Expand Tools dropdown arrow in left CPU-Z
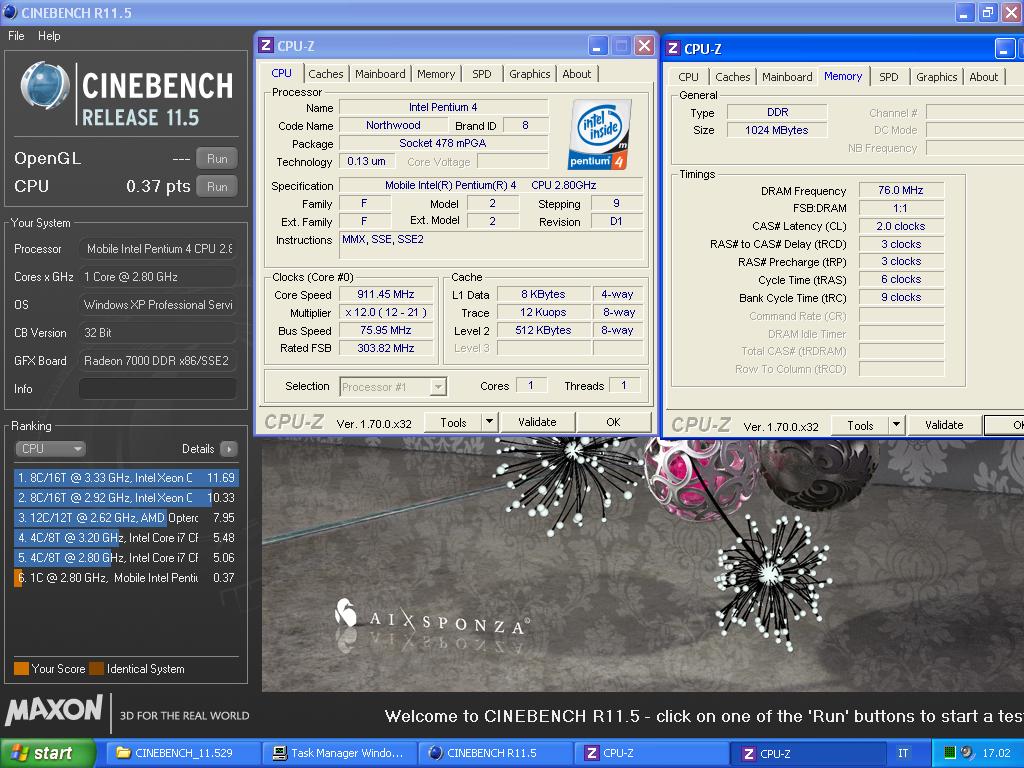The image size is (1024, 768). pyautogui.click(x=490, y=423)
